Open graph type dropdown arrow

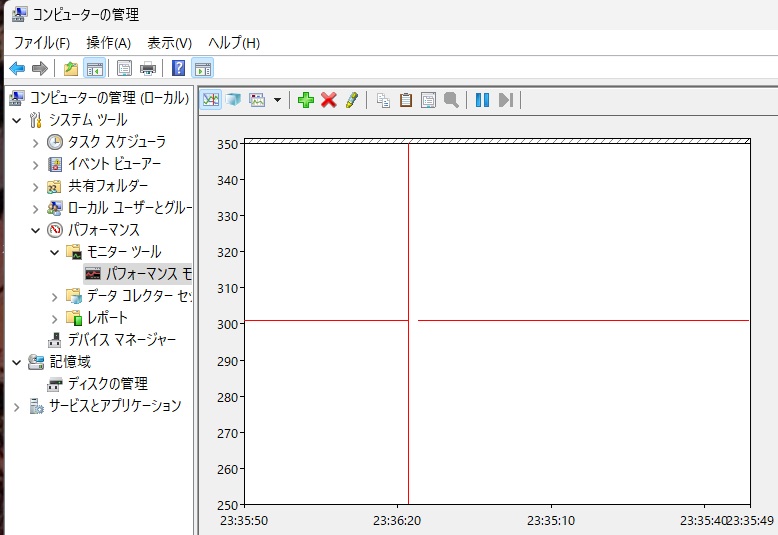277,100
